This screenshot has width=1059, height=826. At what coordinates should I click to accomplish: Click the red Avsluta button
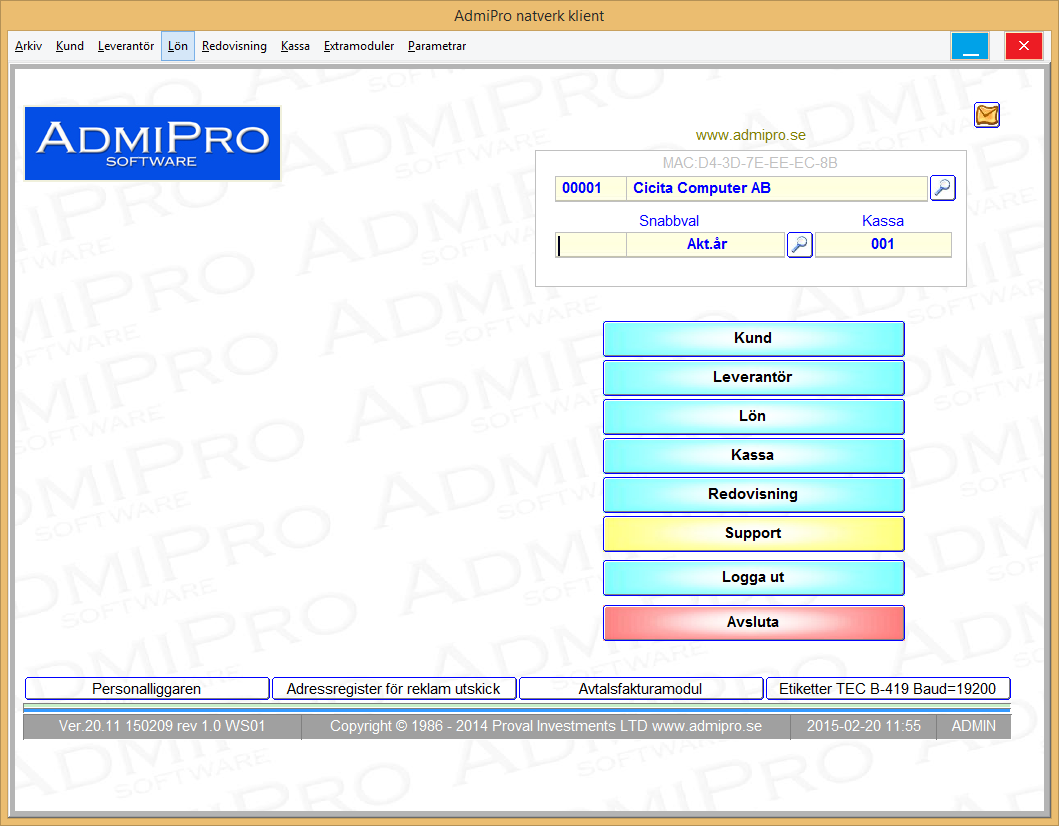[753, 622]
